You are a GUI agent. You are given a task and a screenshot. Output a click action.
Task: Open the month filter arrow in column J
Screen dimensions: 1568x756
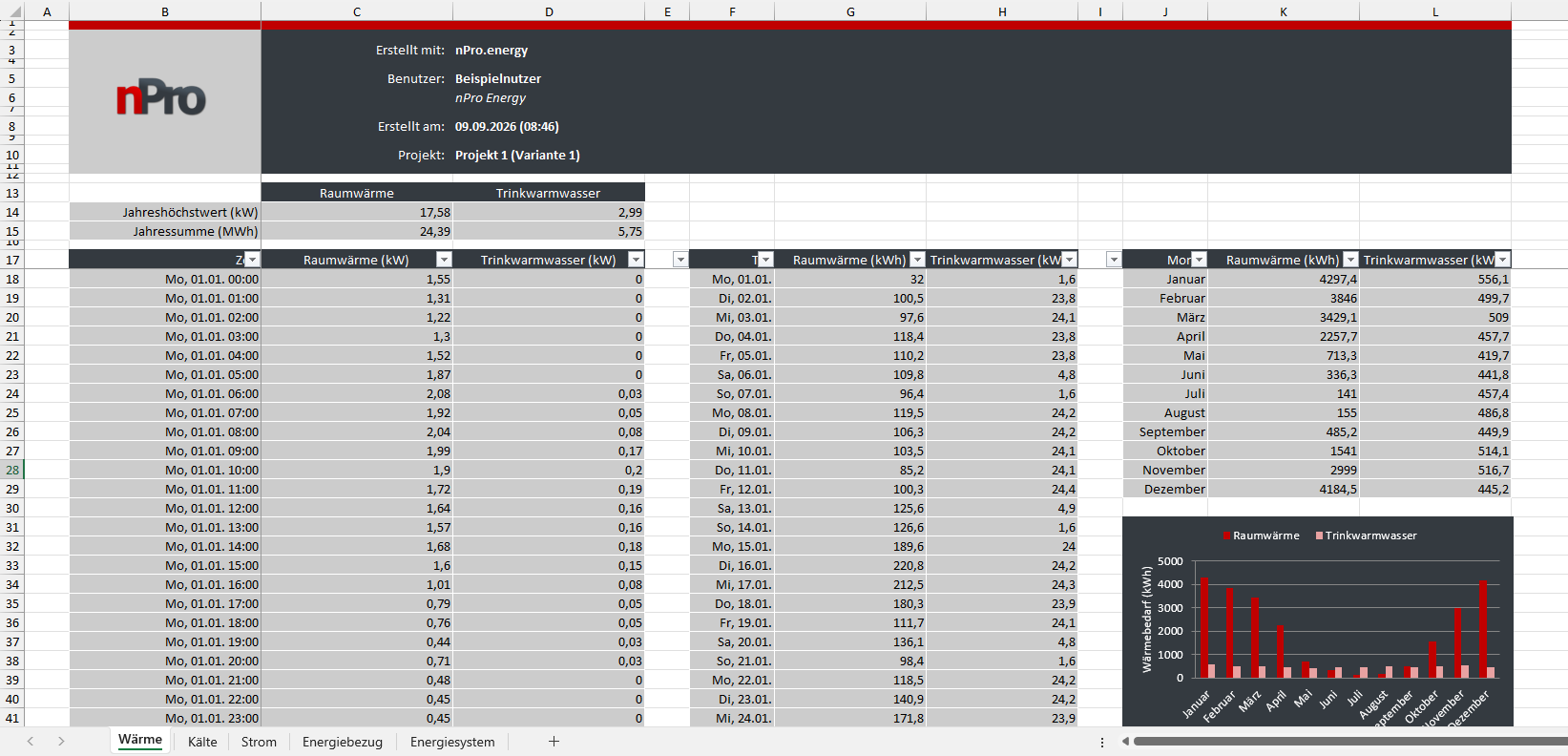pos(1199,260)
